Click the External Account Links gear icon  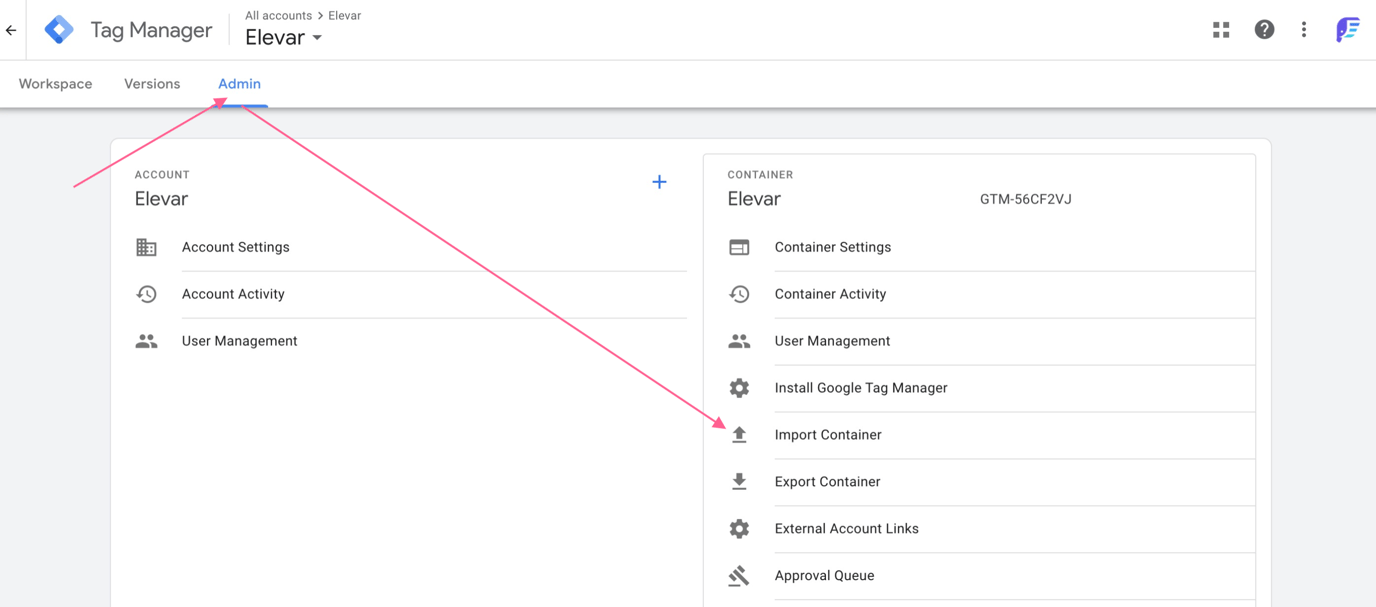click(739, 529)
